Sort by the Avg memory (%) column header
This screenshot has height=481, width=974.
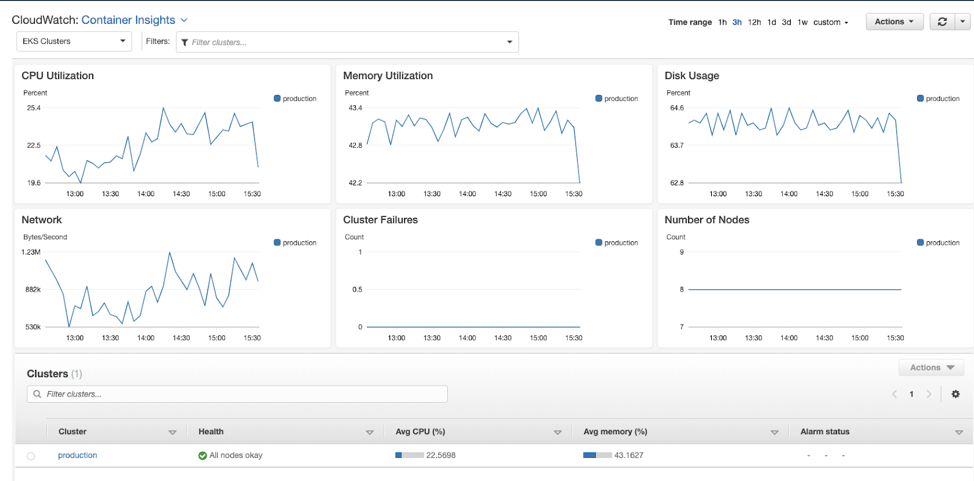point(616,431)
